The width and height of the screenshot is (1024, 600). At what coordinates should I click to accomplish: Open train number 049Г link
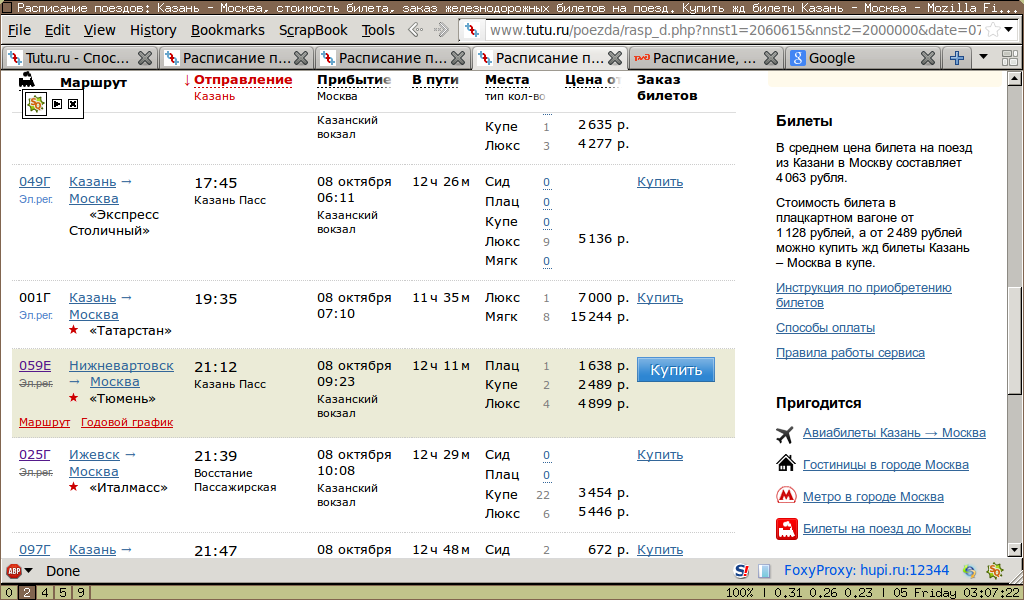click(35, 182)
